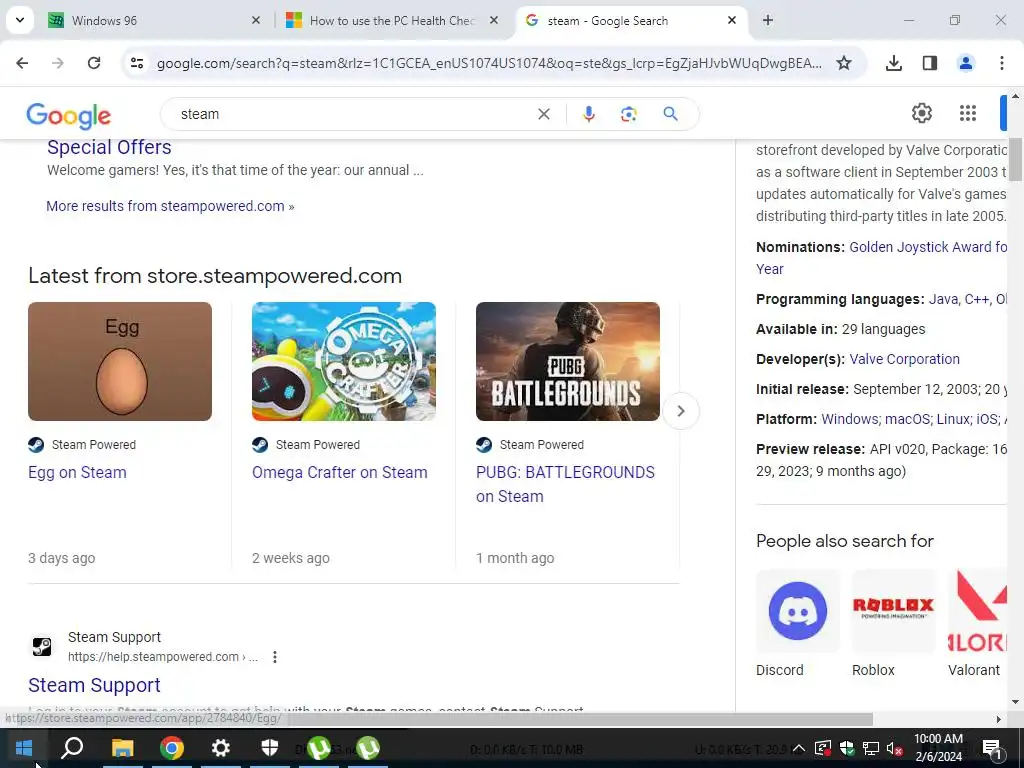Image resolution: width=1024 pixels, height=768 pixels.
Task: Select Discord in People also search for
Action: (x=797, y=623)
